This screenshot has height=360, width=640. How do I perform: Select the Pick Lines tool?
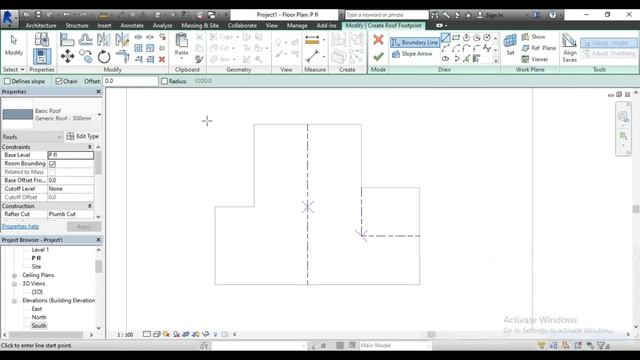click(467, 59)
